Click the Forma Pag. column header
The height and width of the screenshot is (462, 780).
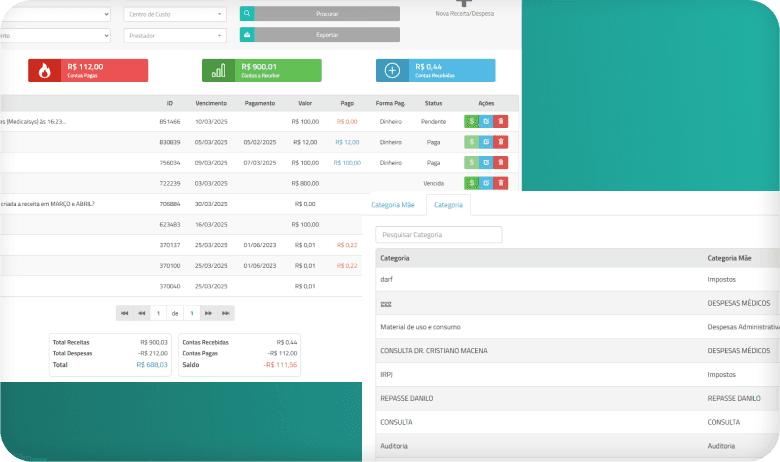coord(390,103)
